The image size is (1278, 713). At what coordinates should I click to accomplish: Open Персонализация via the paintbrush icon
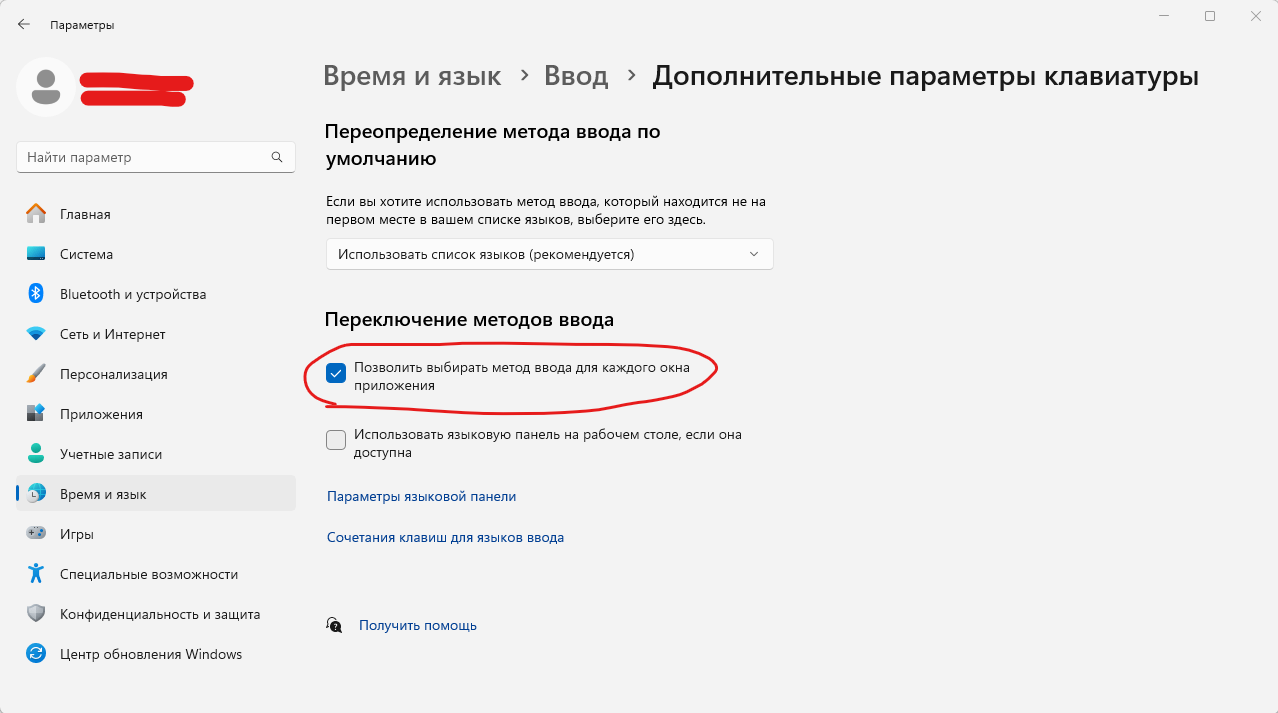click(x=36, y=374)
